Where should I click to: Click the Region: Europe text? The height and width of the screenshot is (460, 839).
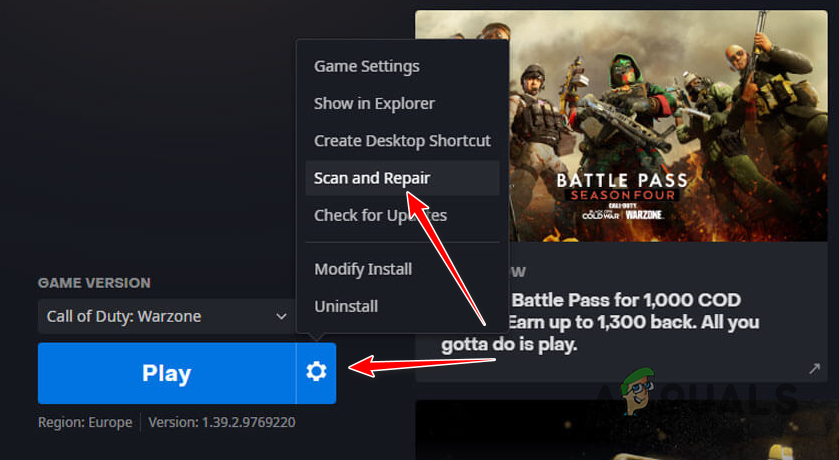point(85,423)
